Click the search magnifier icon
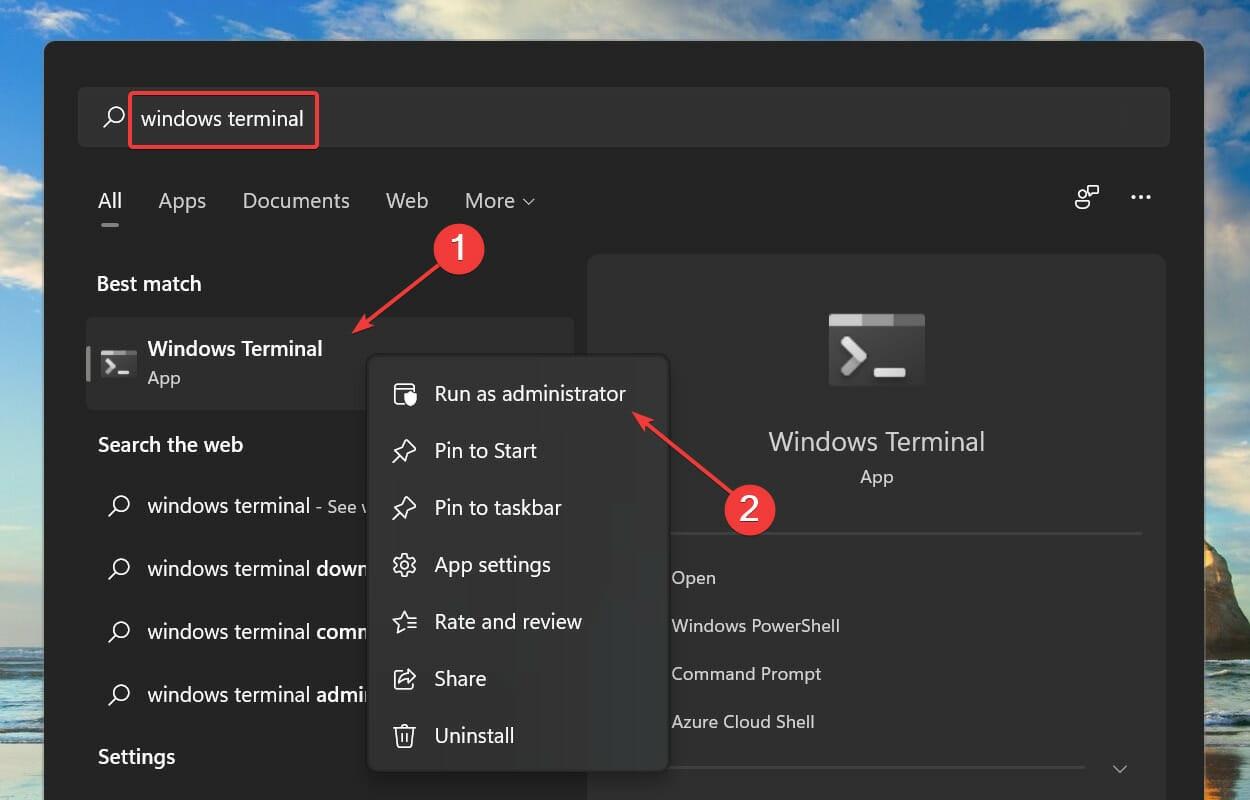 click(x=112, y=117)
